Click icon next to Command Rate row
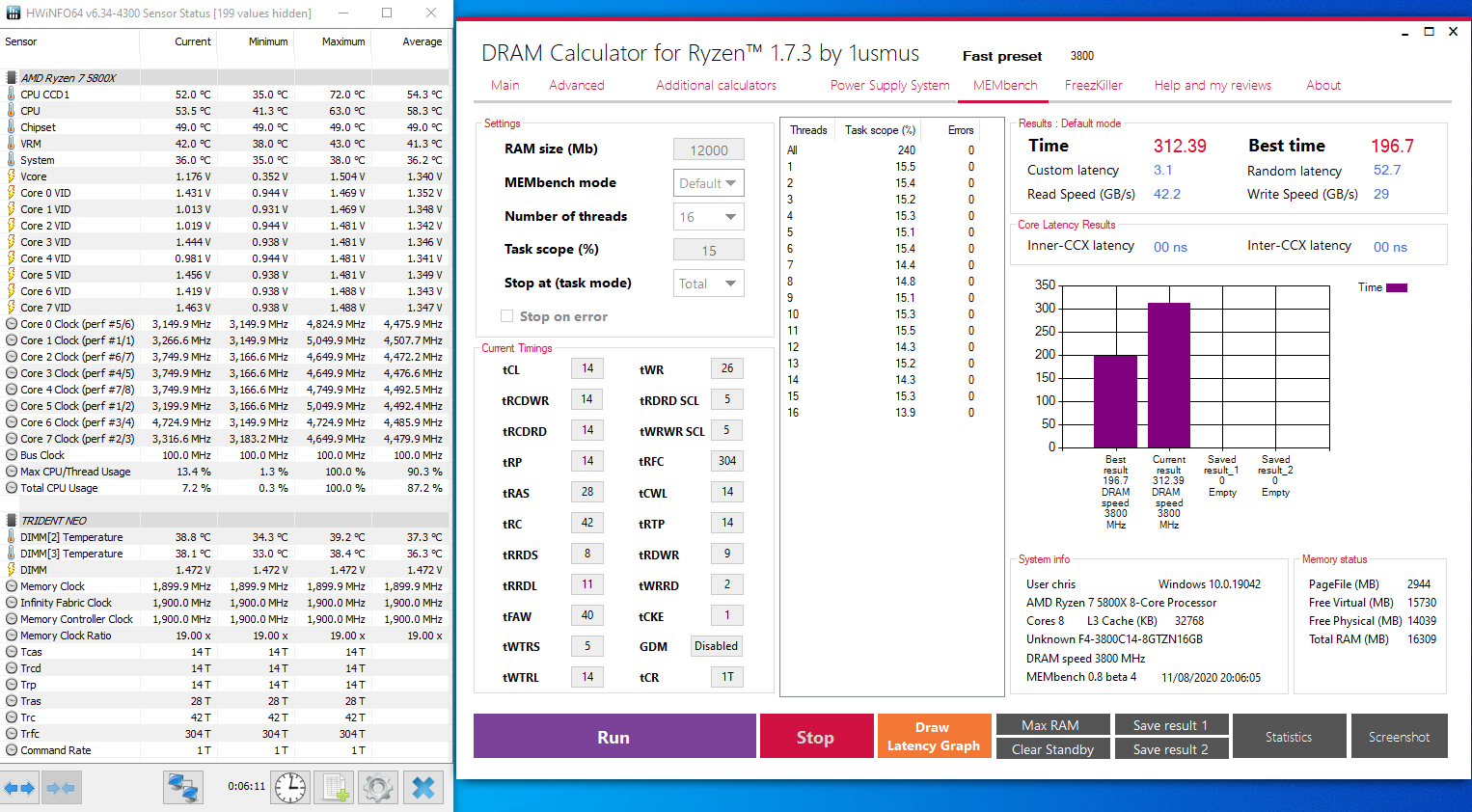Screen dimensions: 1472x812 (12, 750)
